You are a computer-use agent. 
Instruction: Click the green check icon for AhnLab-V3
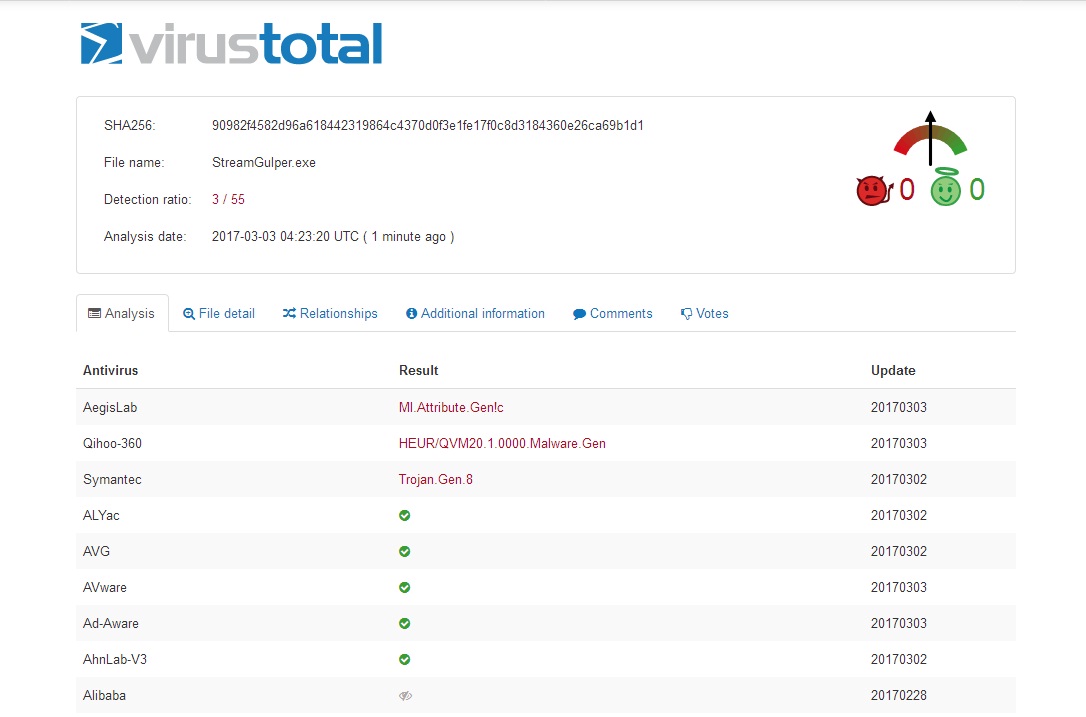(x=404, y=660)
